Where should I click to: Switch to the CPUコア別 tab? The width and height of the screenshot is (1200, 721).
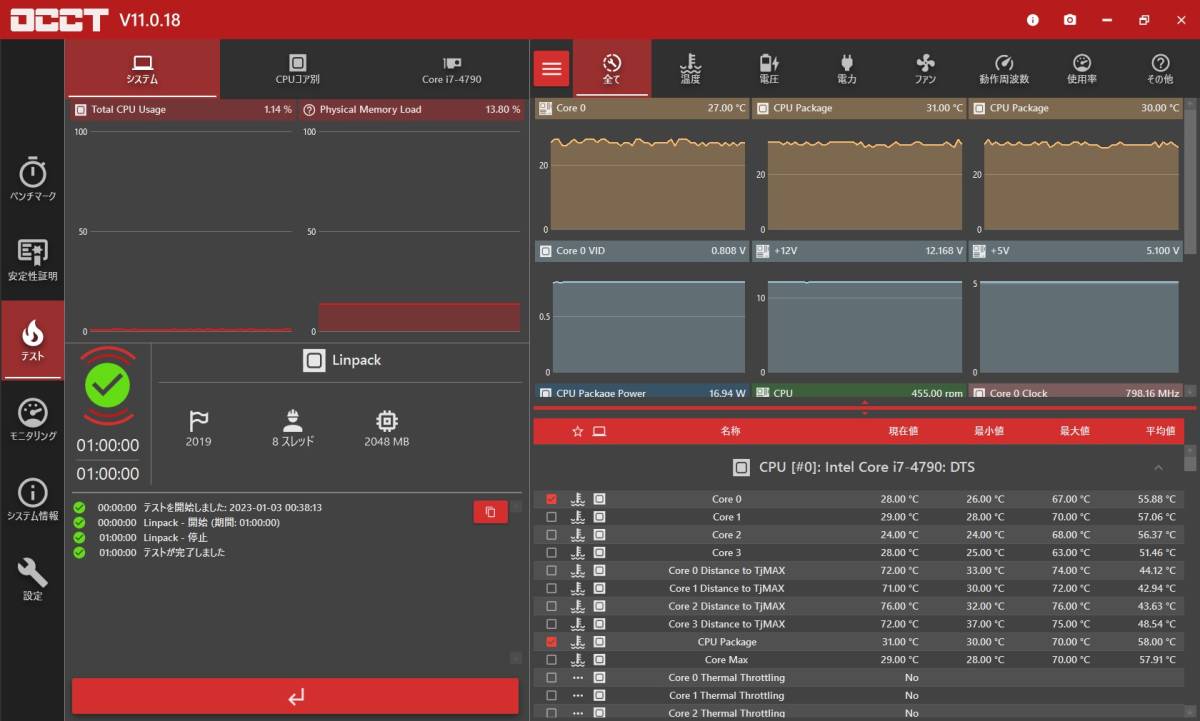click(x=297, y=69)
